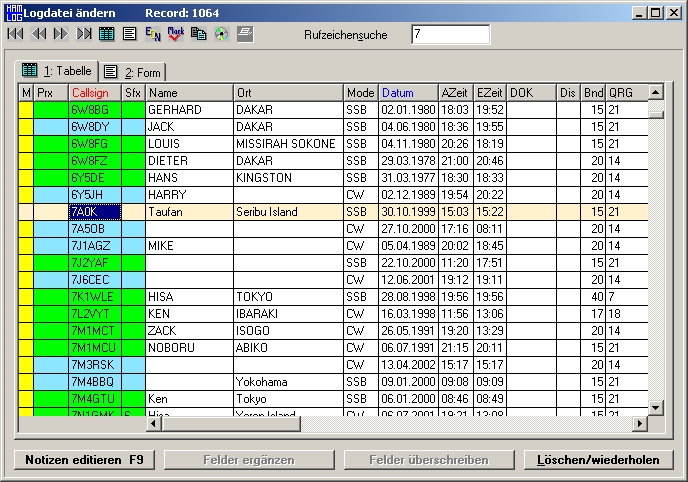Select the Tabelle tab
Screen dimensions: 688x482
[x=57, y=71]
